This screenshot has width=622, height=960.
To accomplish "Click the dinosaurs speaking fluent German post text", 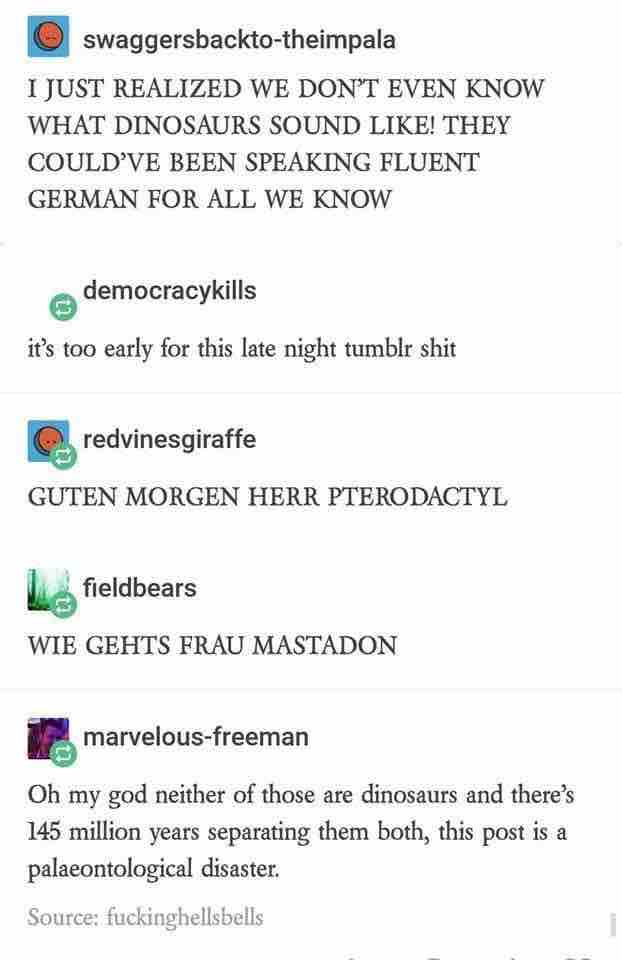I will point(286,144).
